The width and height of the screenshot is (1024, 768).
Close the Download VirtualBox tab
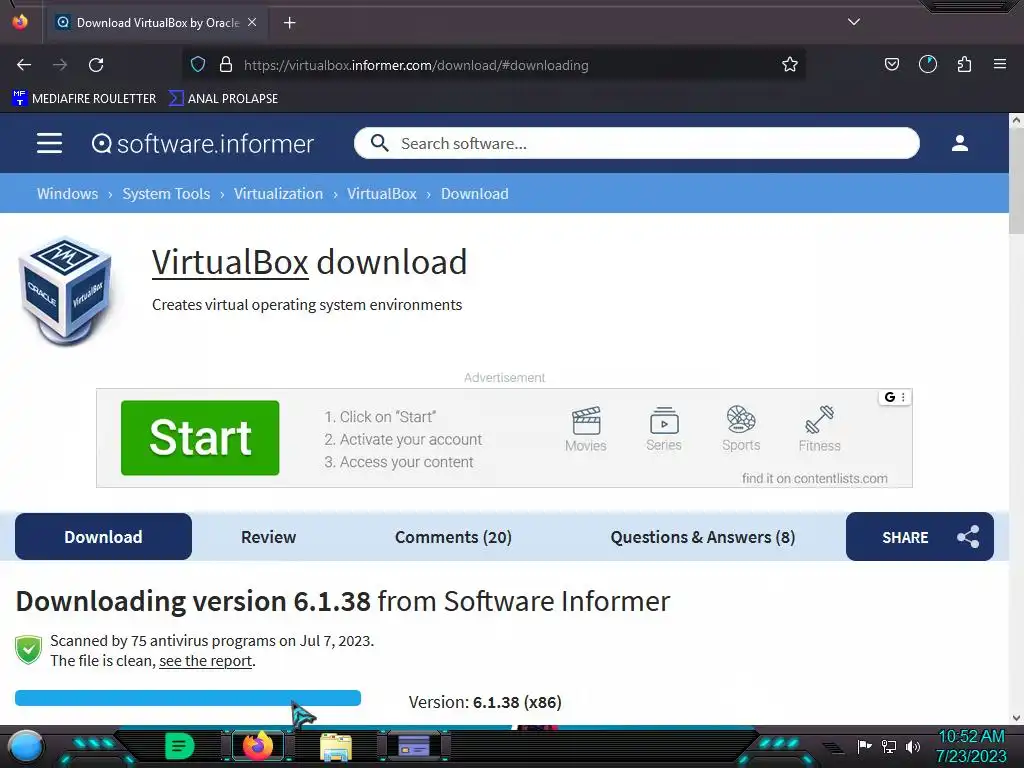[x=252, y=22]
